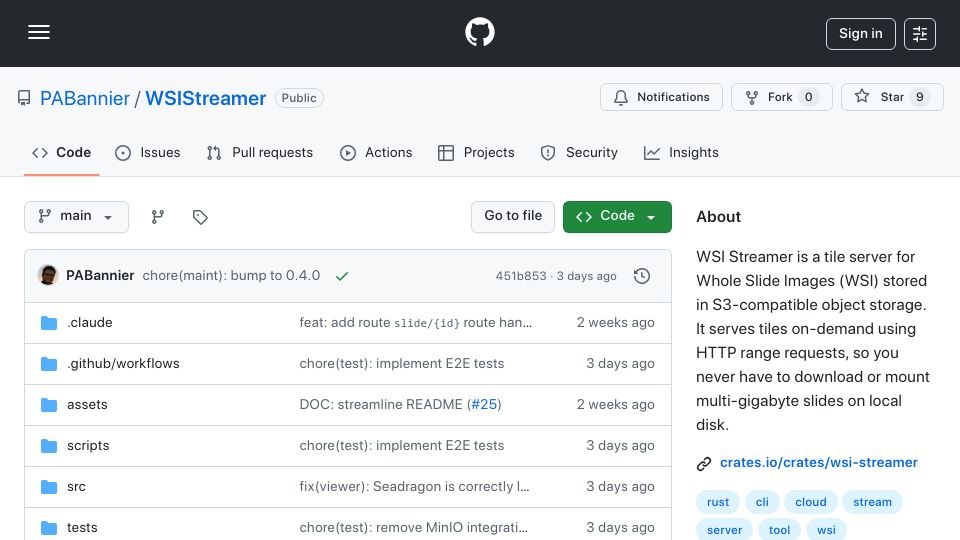This screenshot has height=540, width=960.
Task: Show the green check status details
Action: [x=342, y=276]
